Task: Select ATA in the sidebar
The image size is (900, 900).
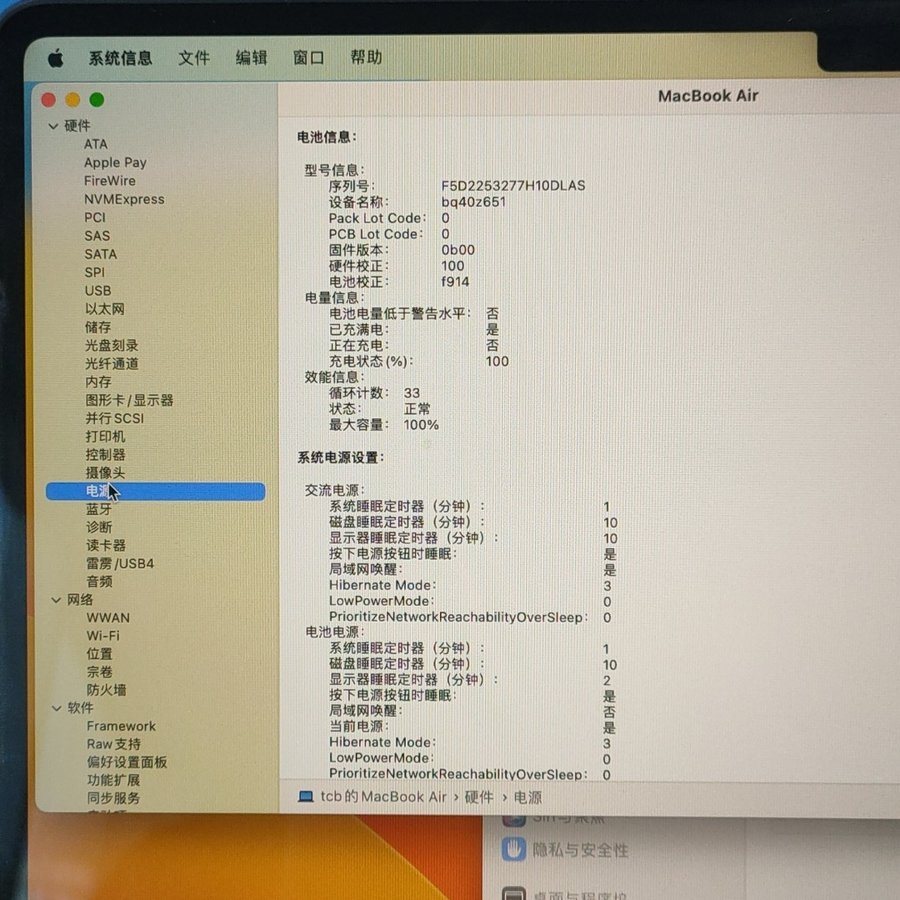Action: [x=96, y=144]
